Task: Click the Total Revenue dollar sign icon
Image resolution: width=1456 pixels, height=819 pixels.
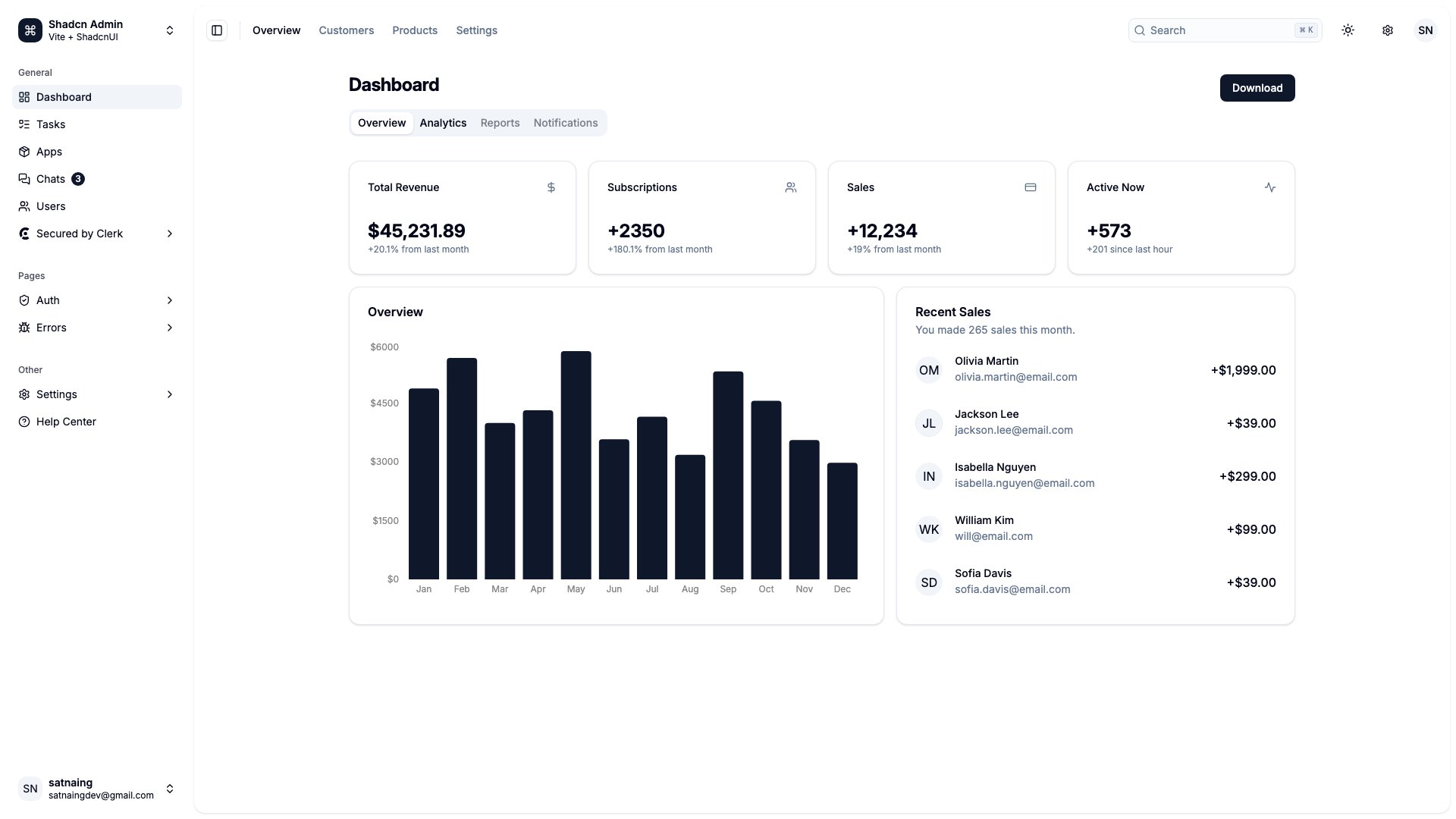Action: [551, 187]
